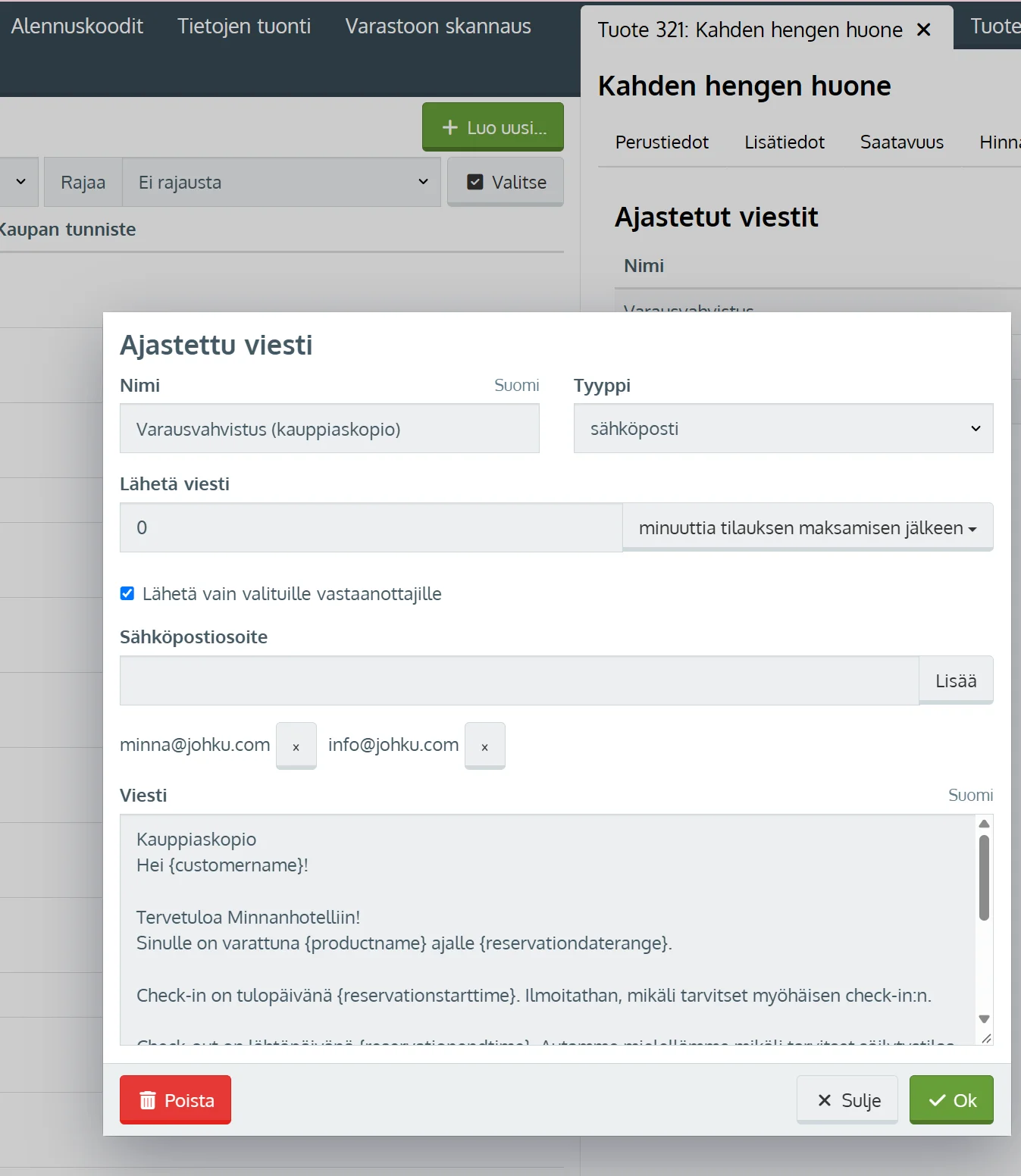
Task: Go to Varastoon skannaus
Action: point(438,26)
